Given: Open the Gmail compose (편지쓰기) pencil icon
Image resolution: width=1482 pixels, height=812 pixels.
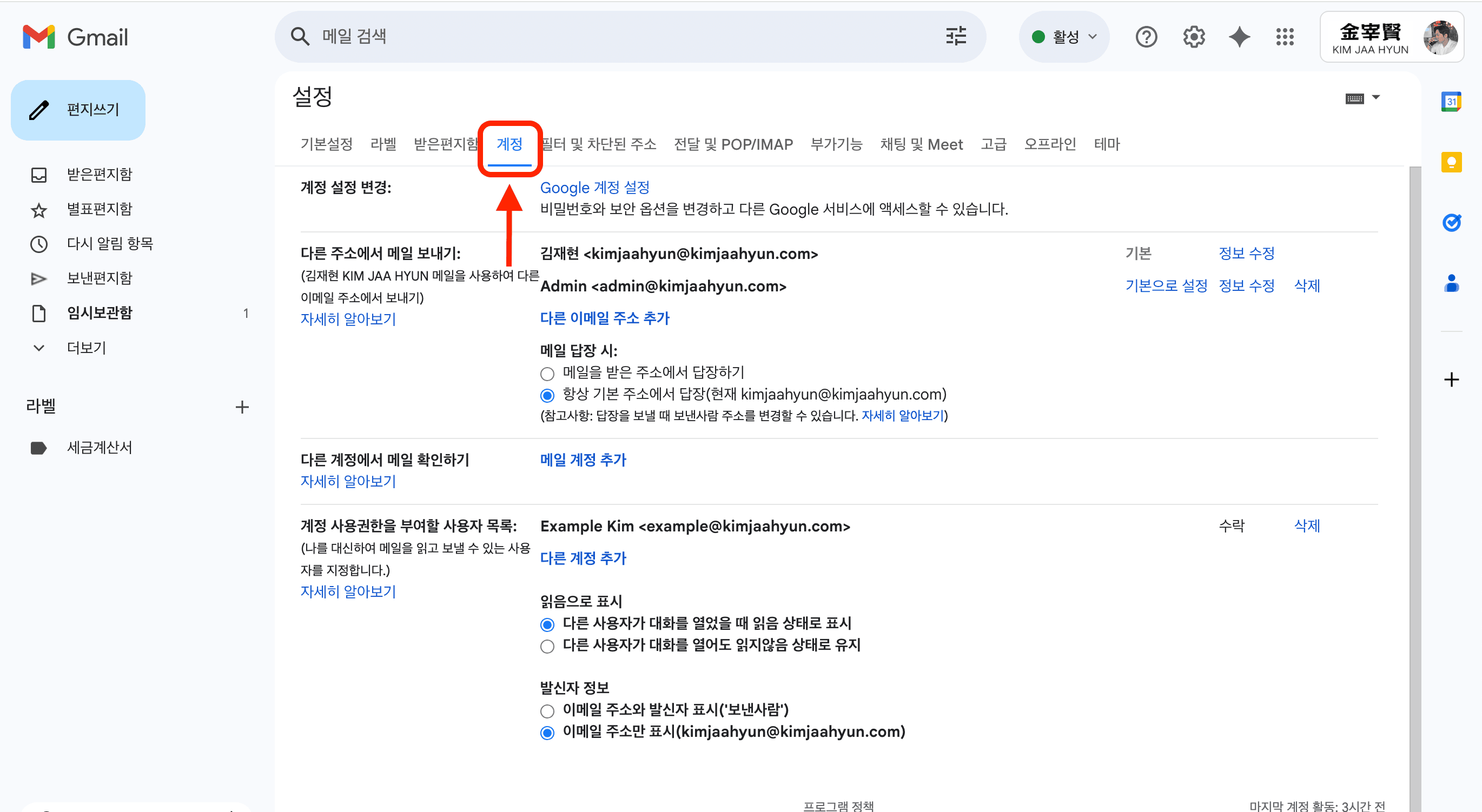Looking at the screenshot, I should [x=38, y=109].
